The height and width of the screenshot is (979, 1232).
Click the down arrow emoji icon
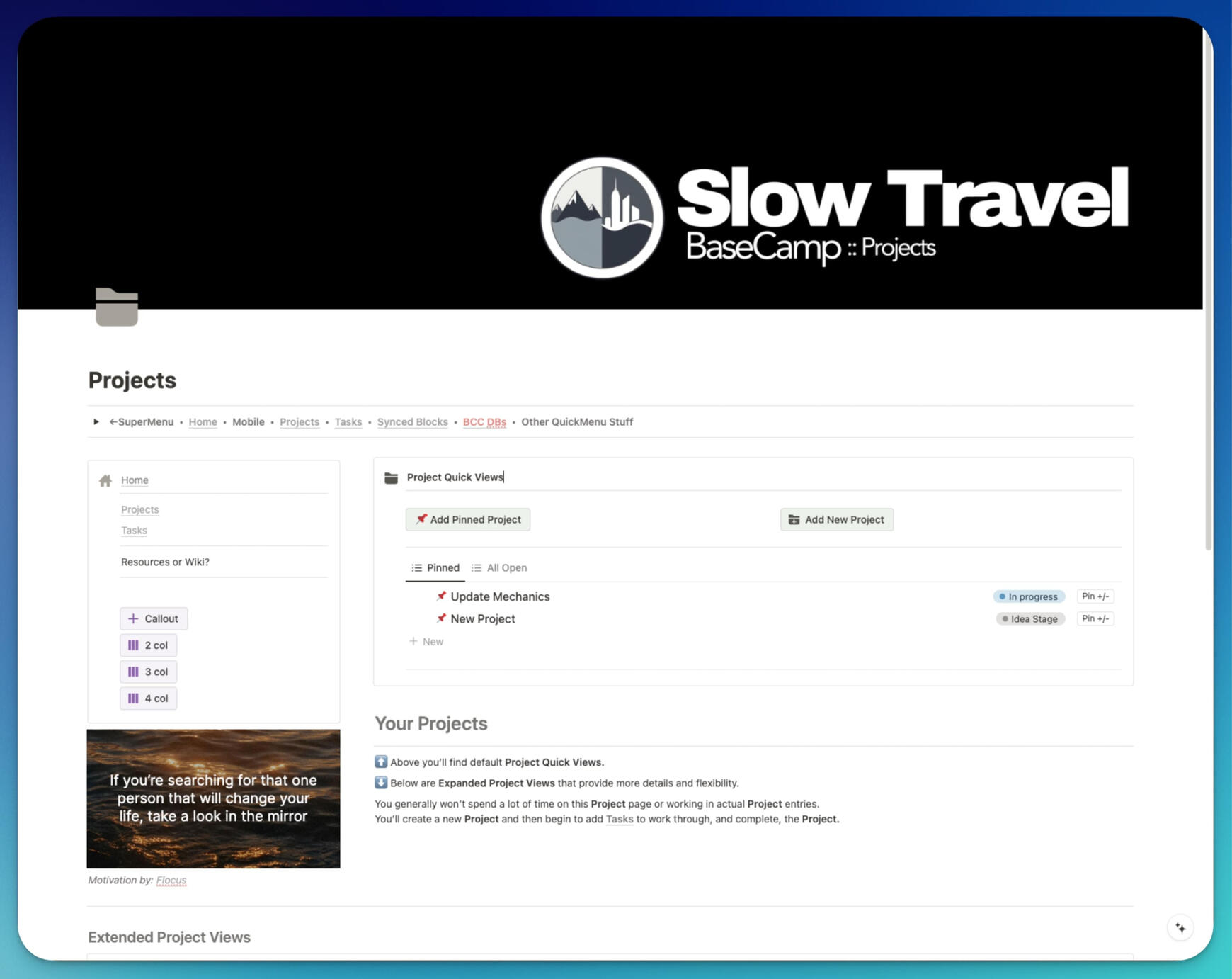click(381, 783)
